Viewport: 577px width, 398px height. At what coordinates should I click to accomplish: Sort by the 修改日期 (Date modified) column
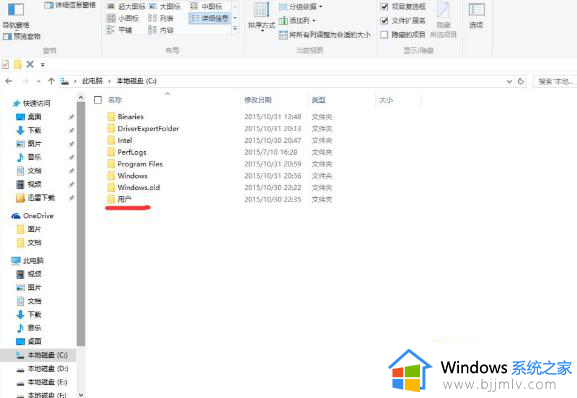[258, 100]
